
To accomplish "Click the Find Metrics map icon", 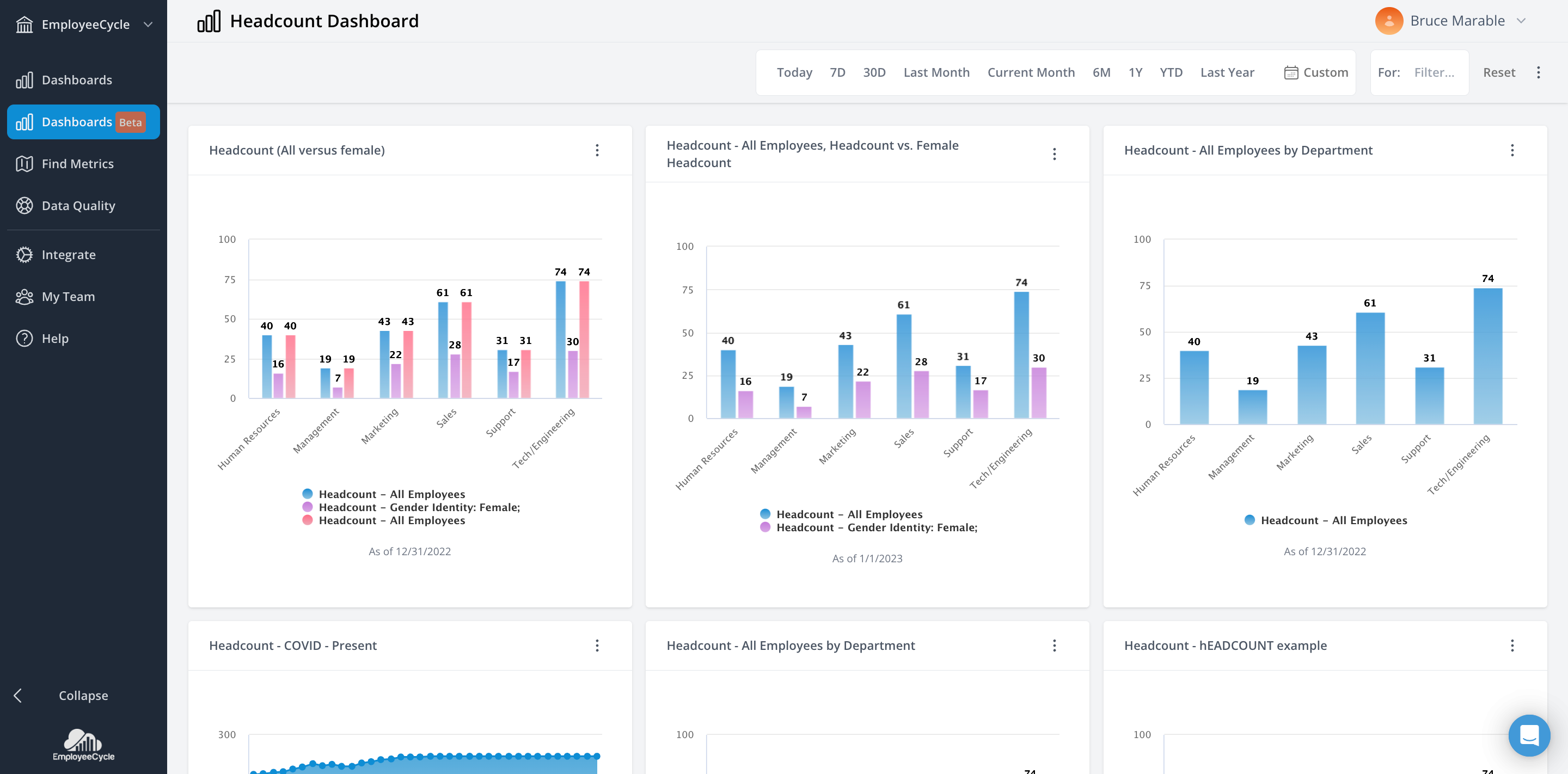I will [x=24, y=164].
